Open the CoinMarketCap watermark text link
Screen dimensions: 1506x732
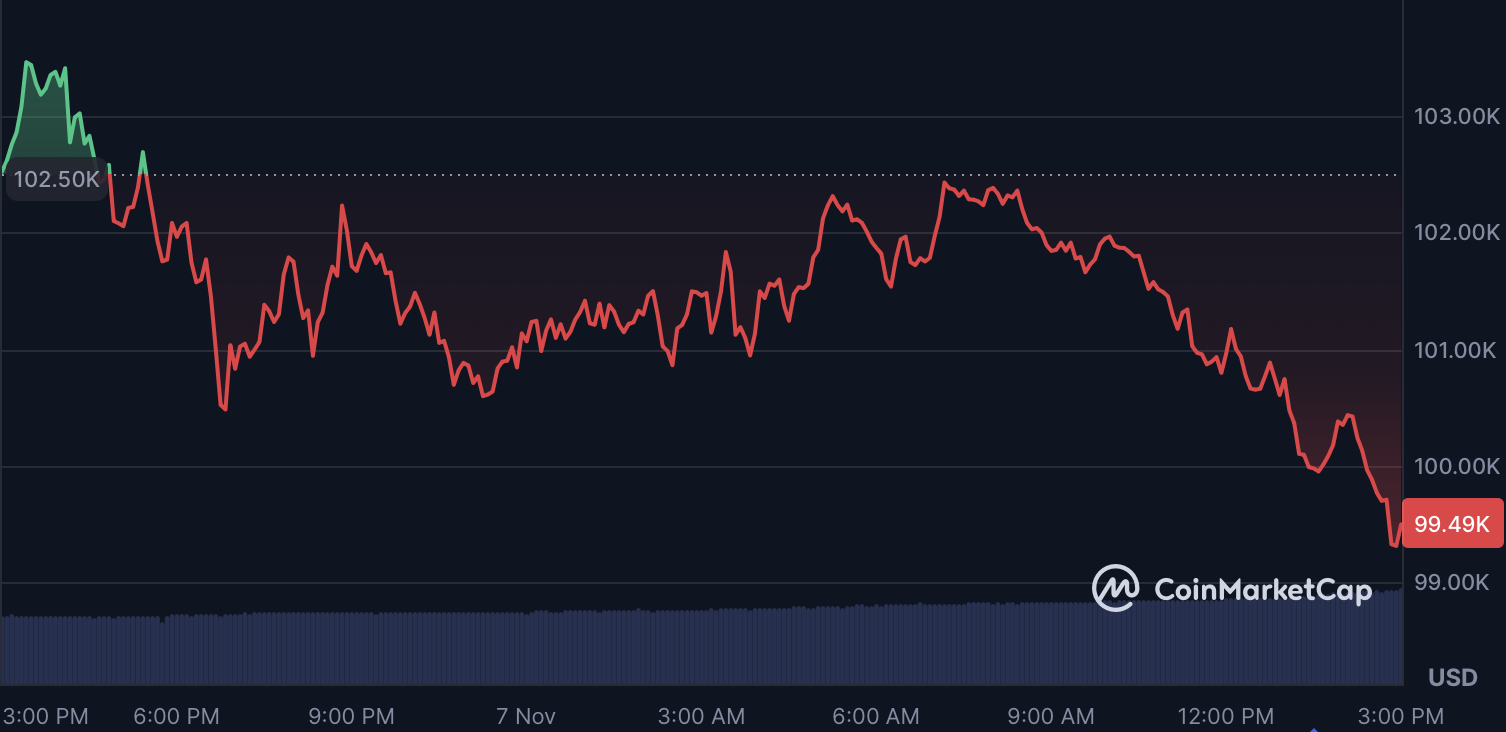[x=1263, y=590]
